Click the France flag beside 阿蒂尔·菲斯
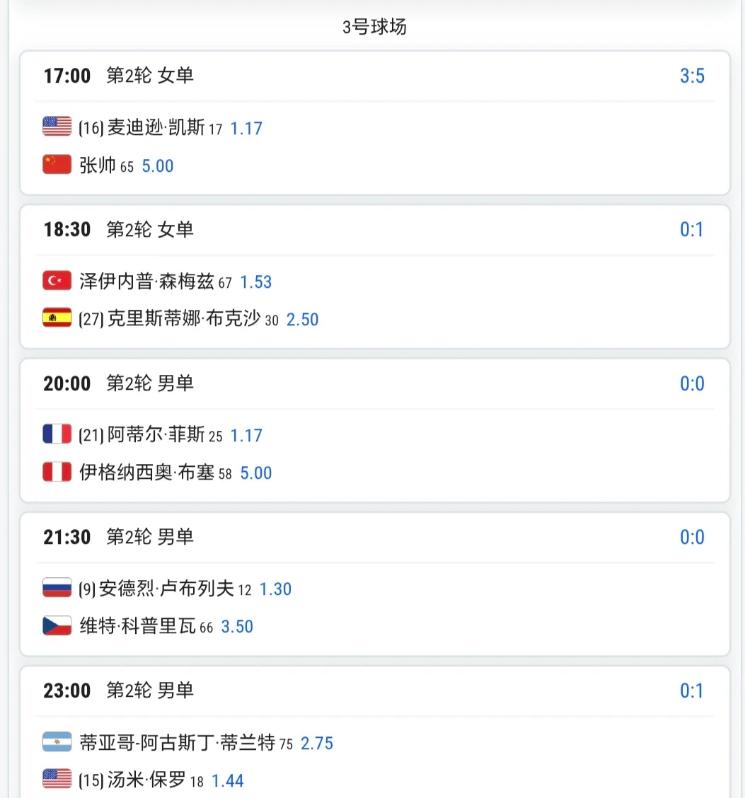745x809 pixels. point(57,434)
